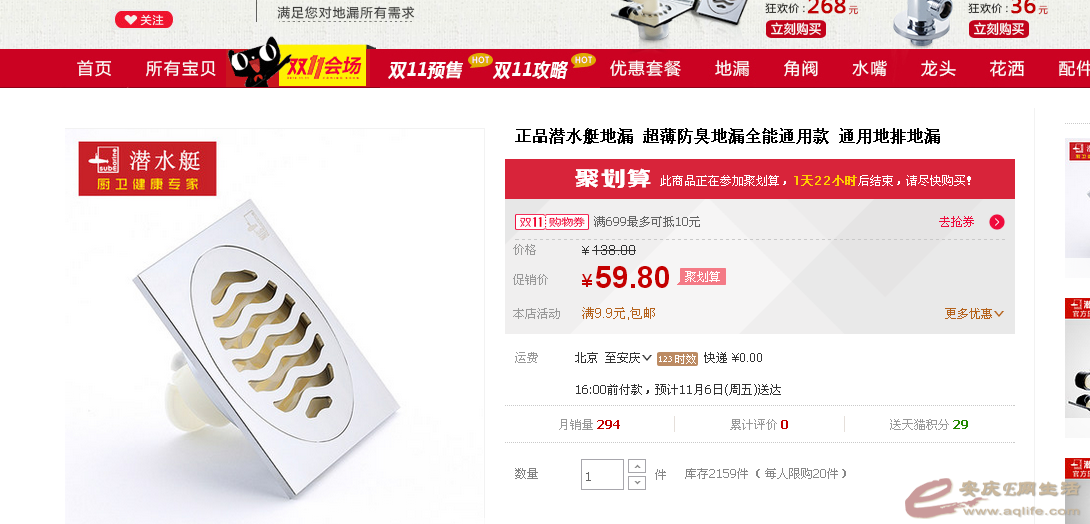Click the main floor drain product image
The image size is (1090, 524).
(275, 327)
